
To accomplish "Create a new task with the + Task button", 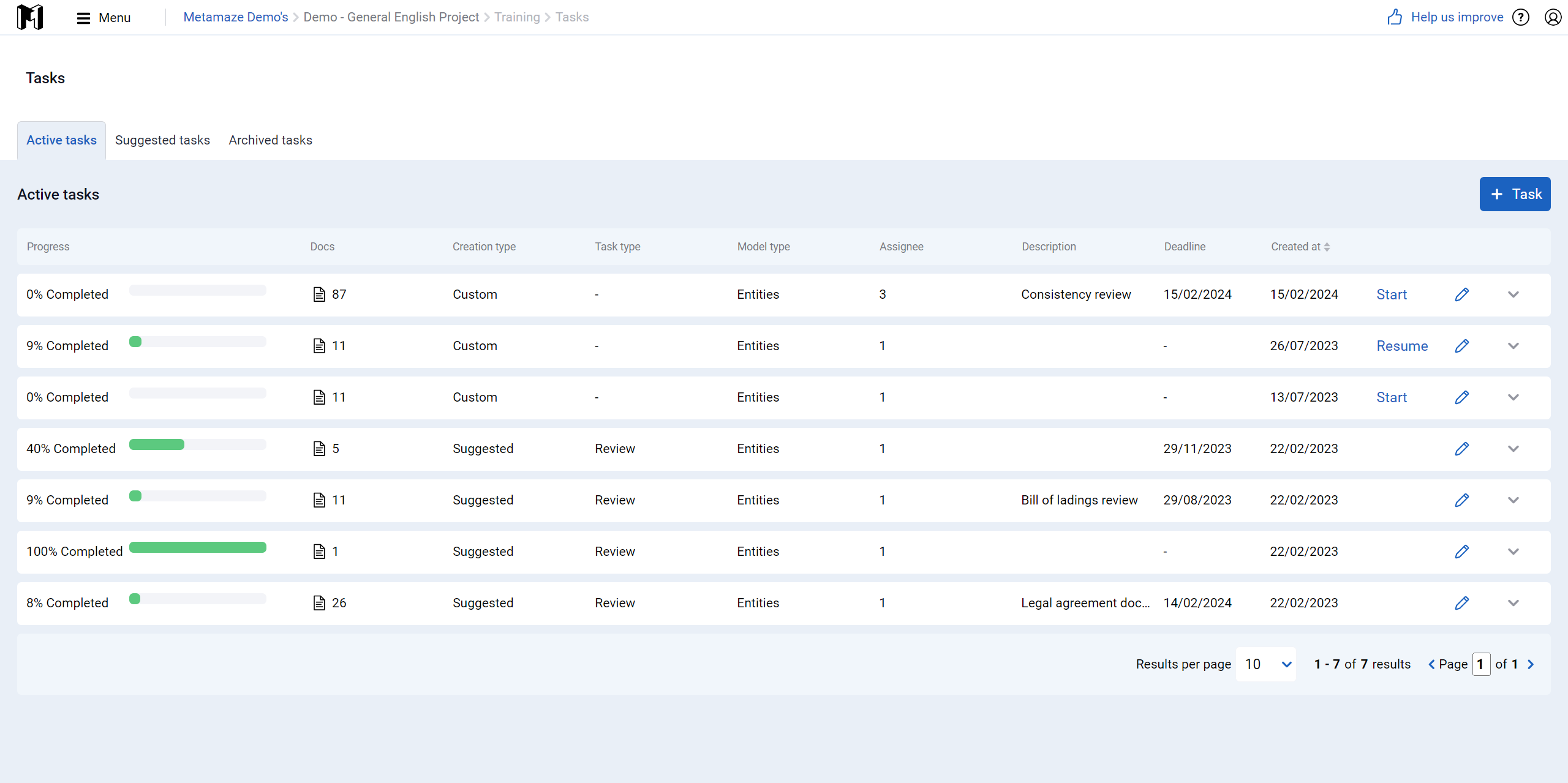I will click(x=1515, y=194).
